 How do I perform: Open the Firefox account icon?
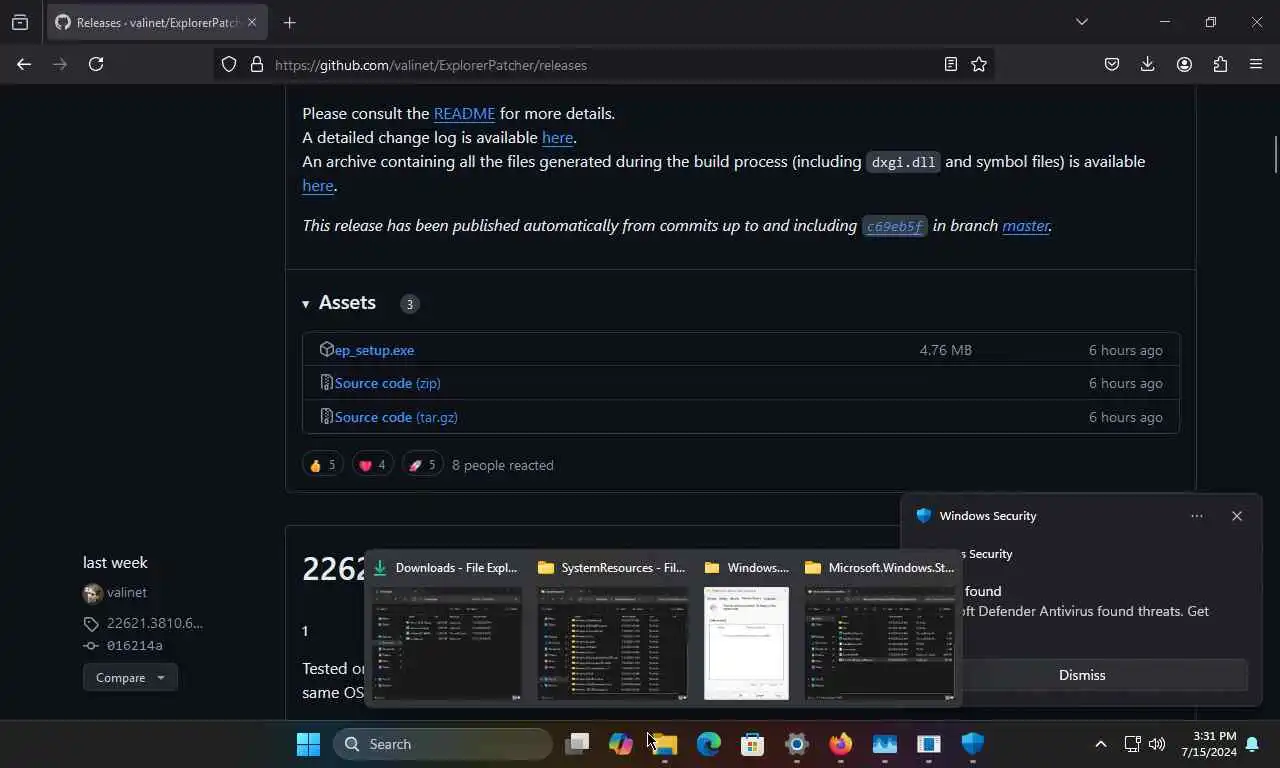tap(1184, 64)
